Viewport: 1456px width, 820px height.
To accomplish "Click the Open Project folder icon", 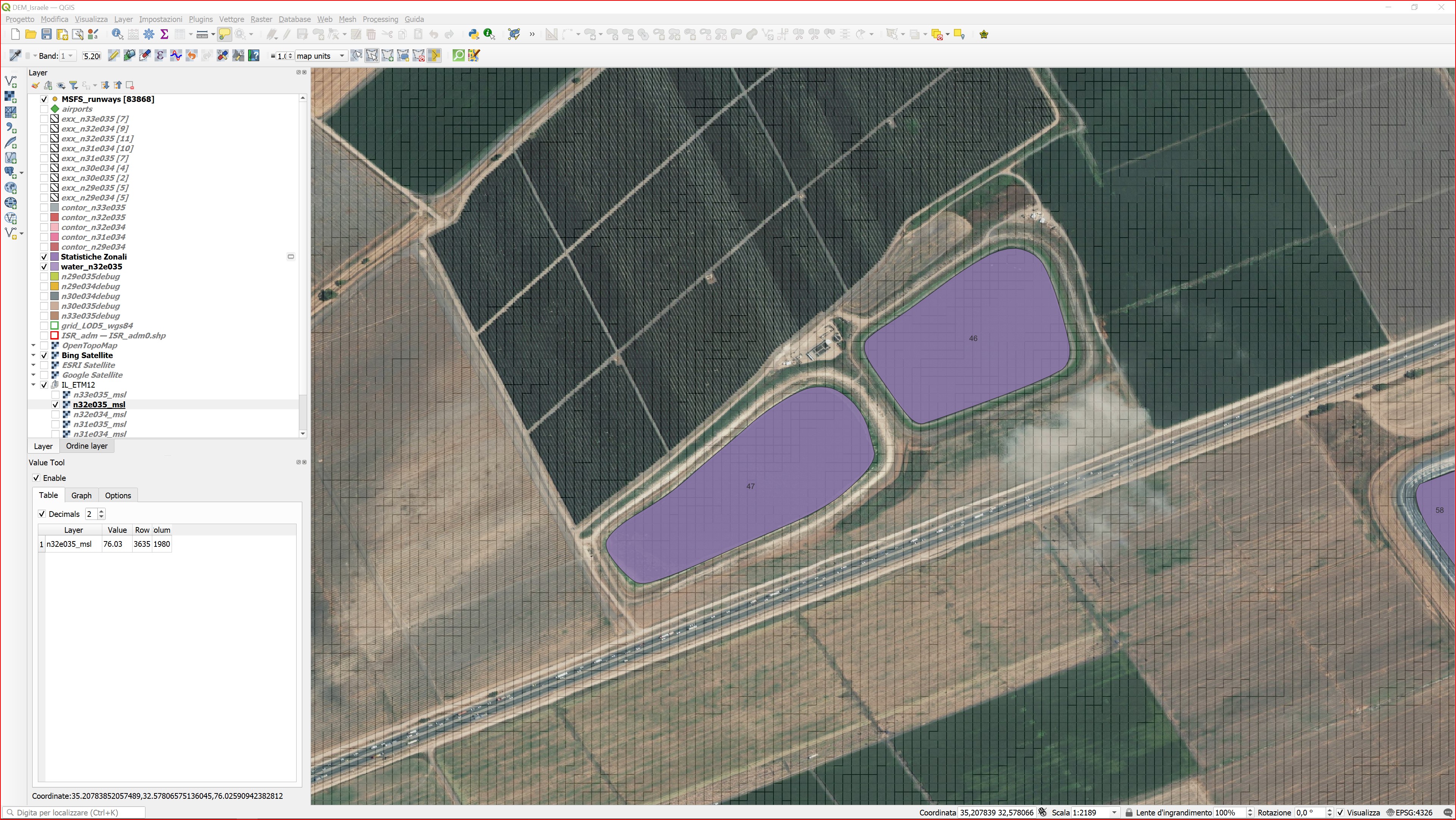I will 31,34.
